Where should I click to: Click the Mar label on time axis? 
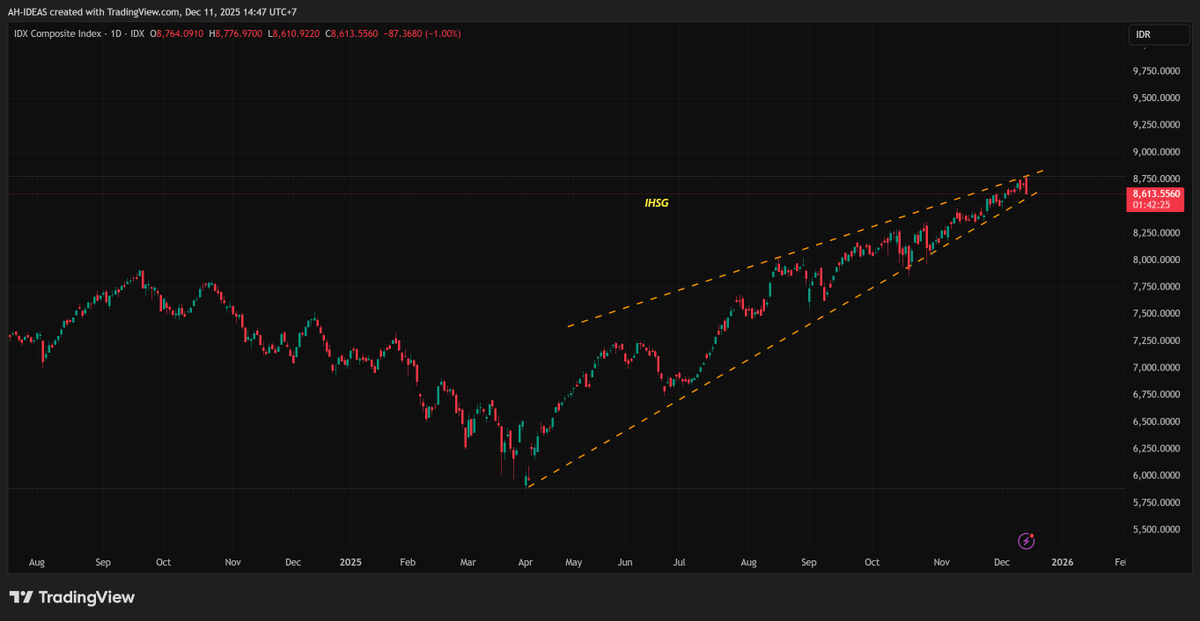(x=468, y=563)
